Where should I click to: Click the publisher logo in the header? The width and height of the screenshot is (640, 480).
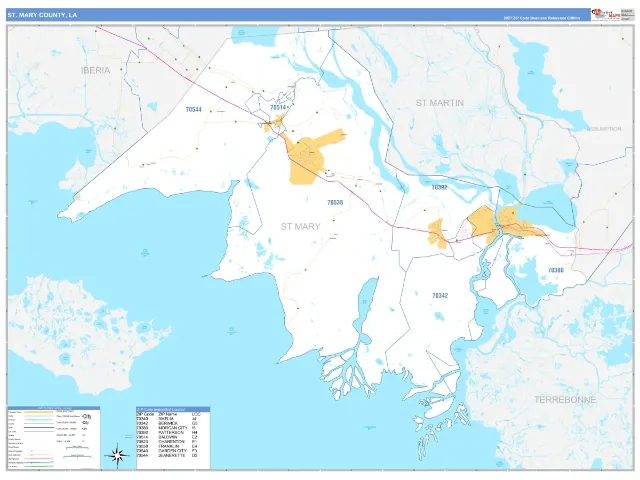click(606, 15)
